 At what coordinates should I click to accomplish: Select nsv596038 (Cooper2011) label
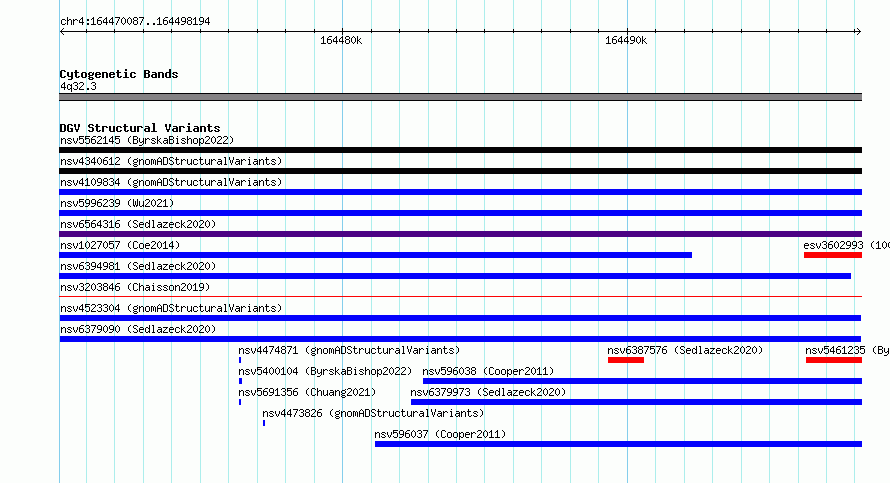coord(488,371)
